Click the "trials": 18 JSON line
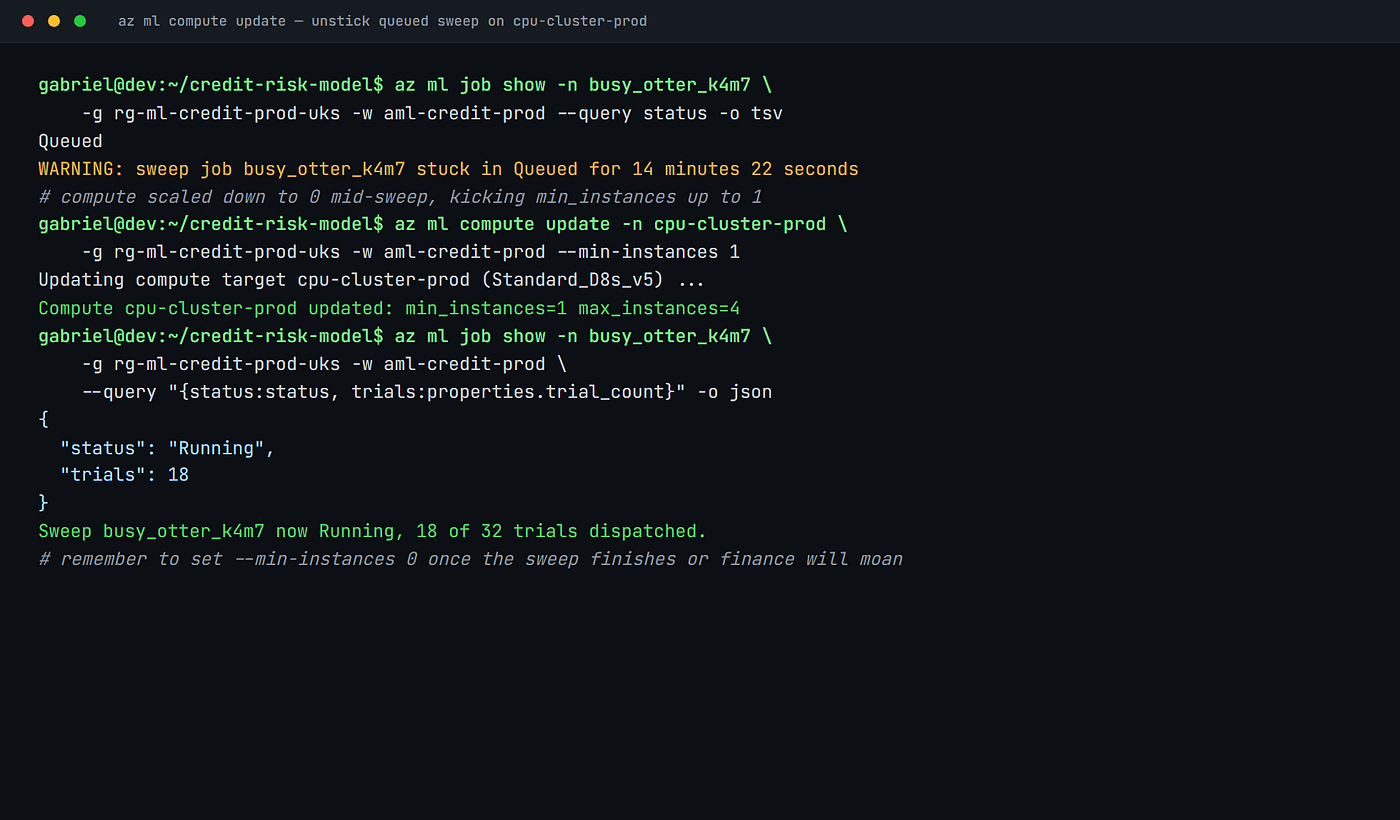The image size is (1400, 820). (124, 475)
